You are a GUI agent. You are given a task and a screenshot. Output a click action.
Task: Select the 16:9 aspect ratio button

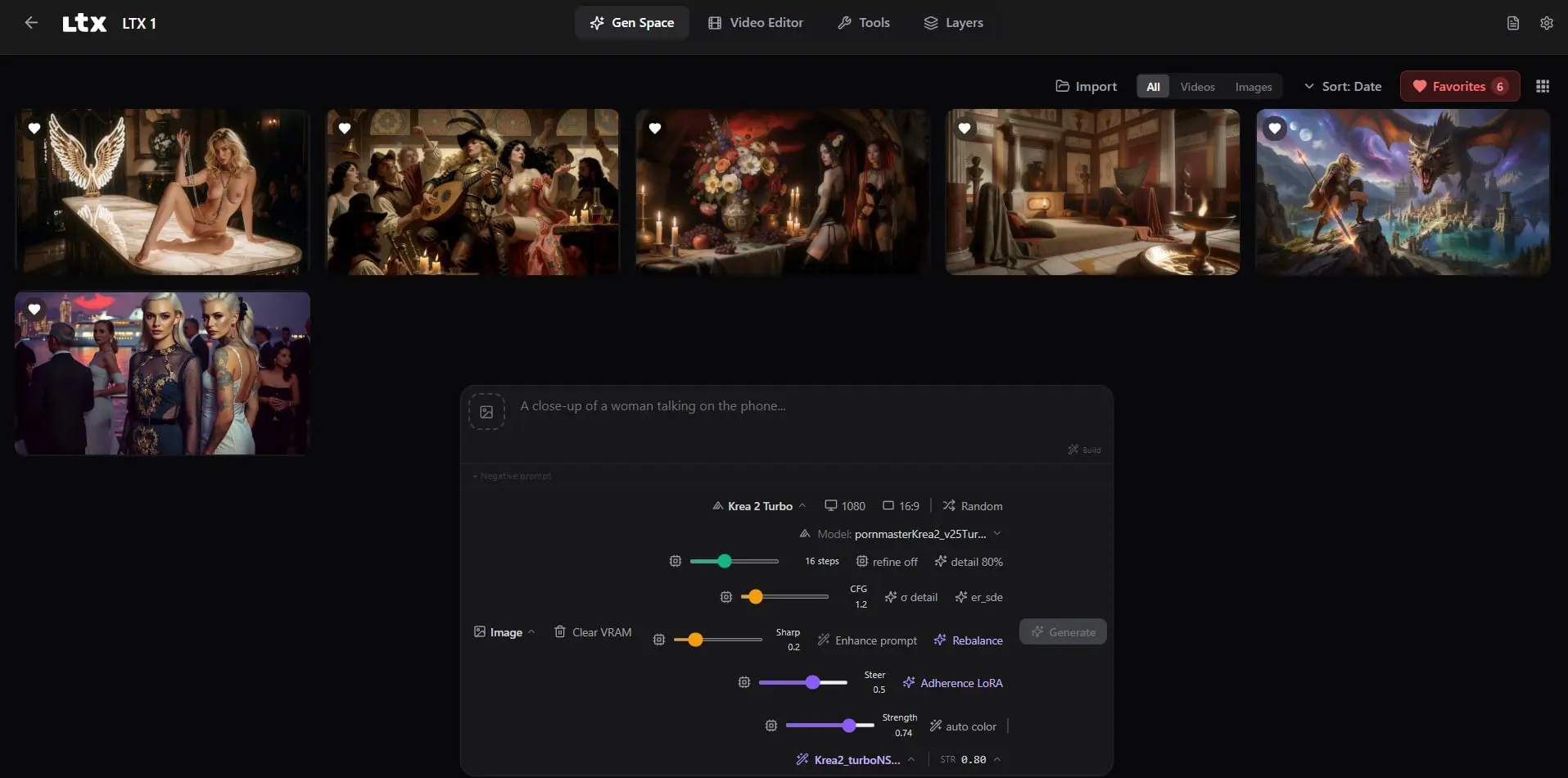[901, 506]
